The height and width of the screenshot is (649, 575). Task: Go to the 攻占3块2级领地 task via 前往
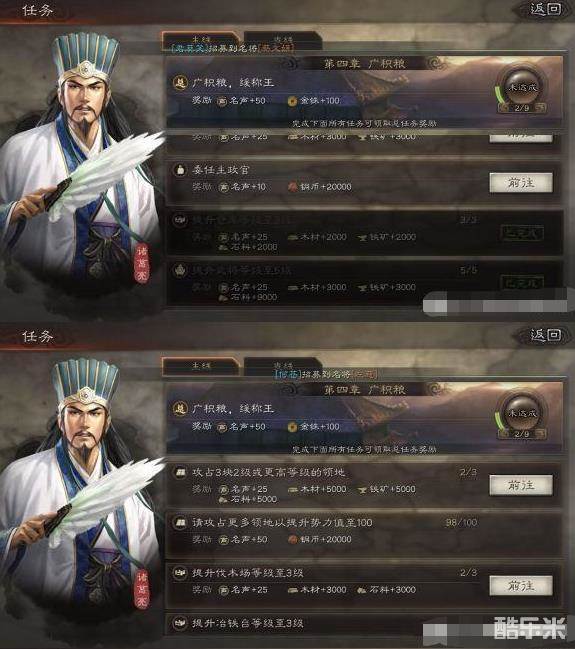tap(521, 485)
